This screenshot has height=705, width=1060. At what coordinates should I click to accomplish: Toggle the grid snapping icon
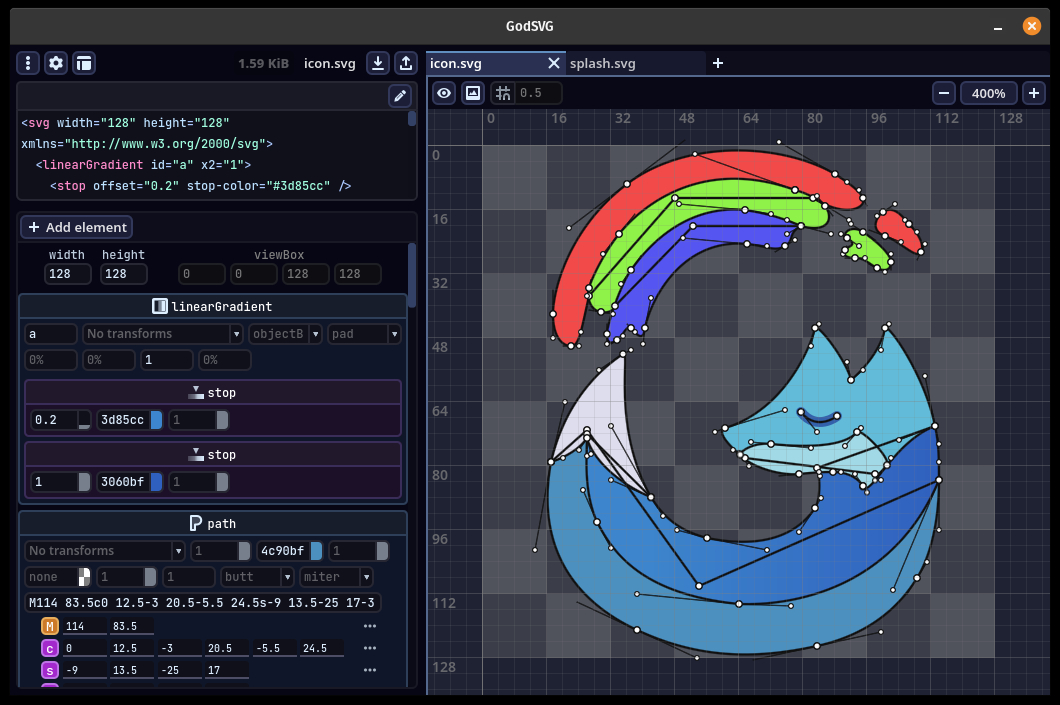pyautogui.click(x=503, y=93)
